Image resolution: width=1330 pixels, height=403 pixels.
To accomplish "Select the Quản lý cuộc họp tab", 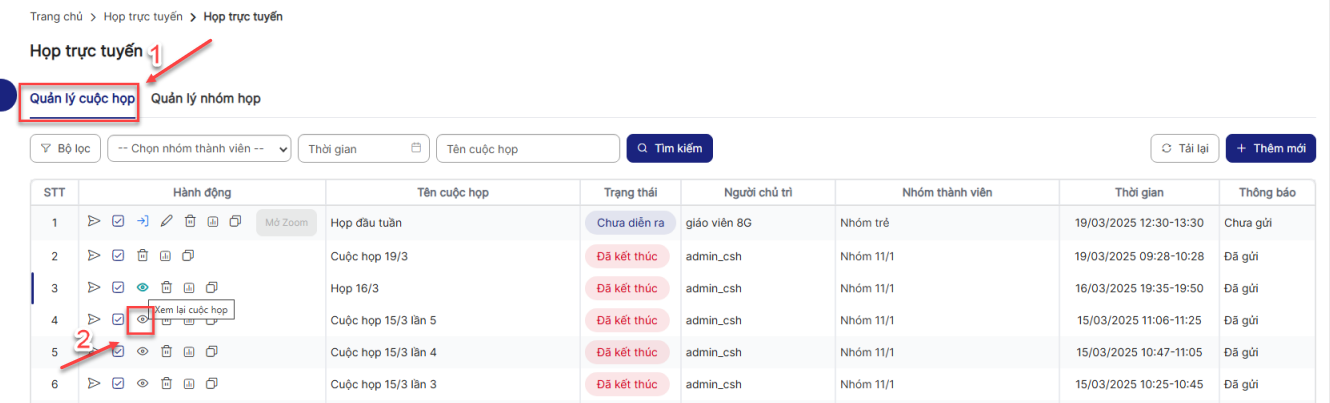I will coord(82,98).
